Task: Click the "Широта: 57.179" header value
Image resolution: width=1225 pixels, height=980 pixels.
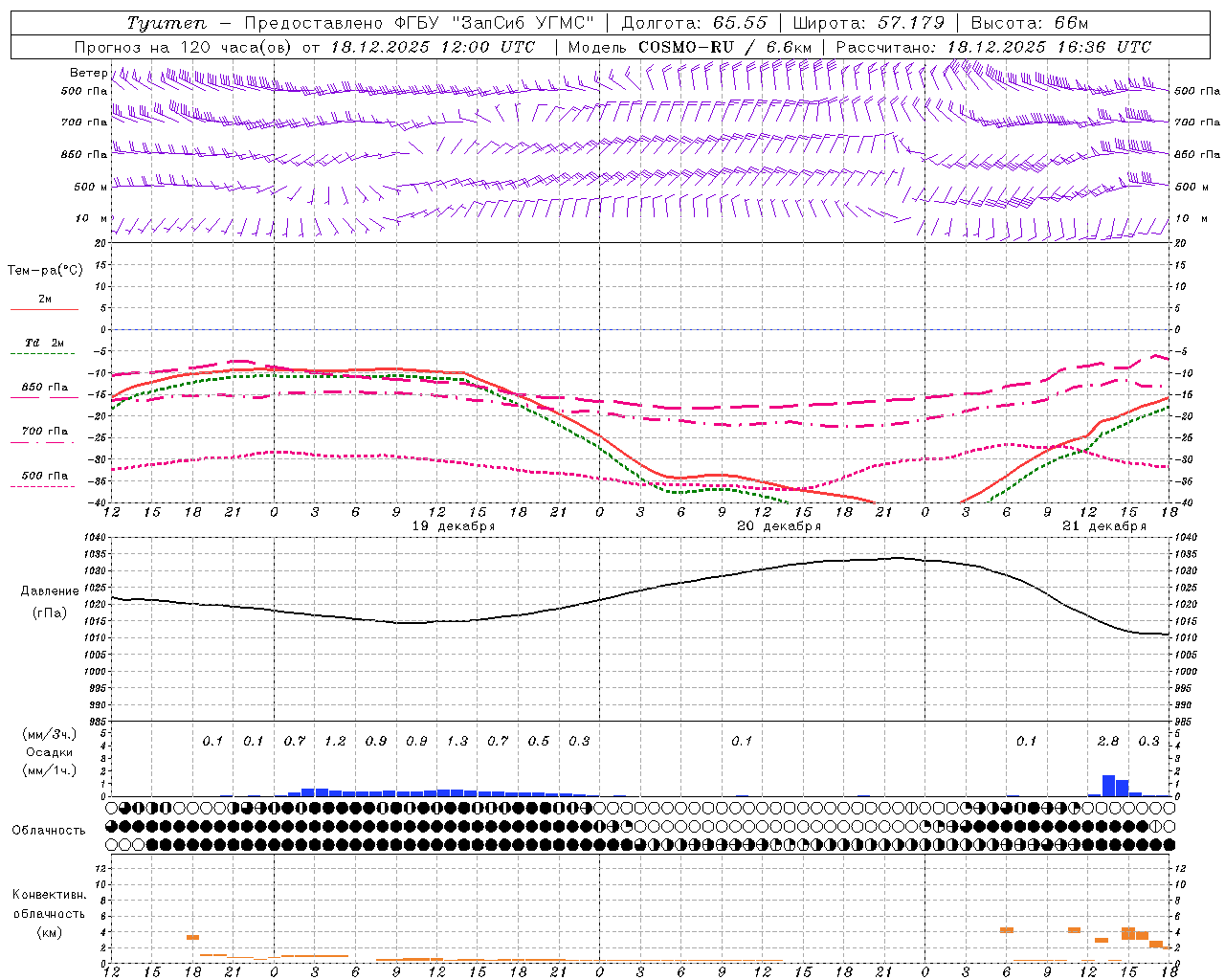Action: (x=869, y=23)
